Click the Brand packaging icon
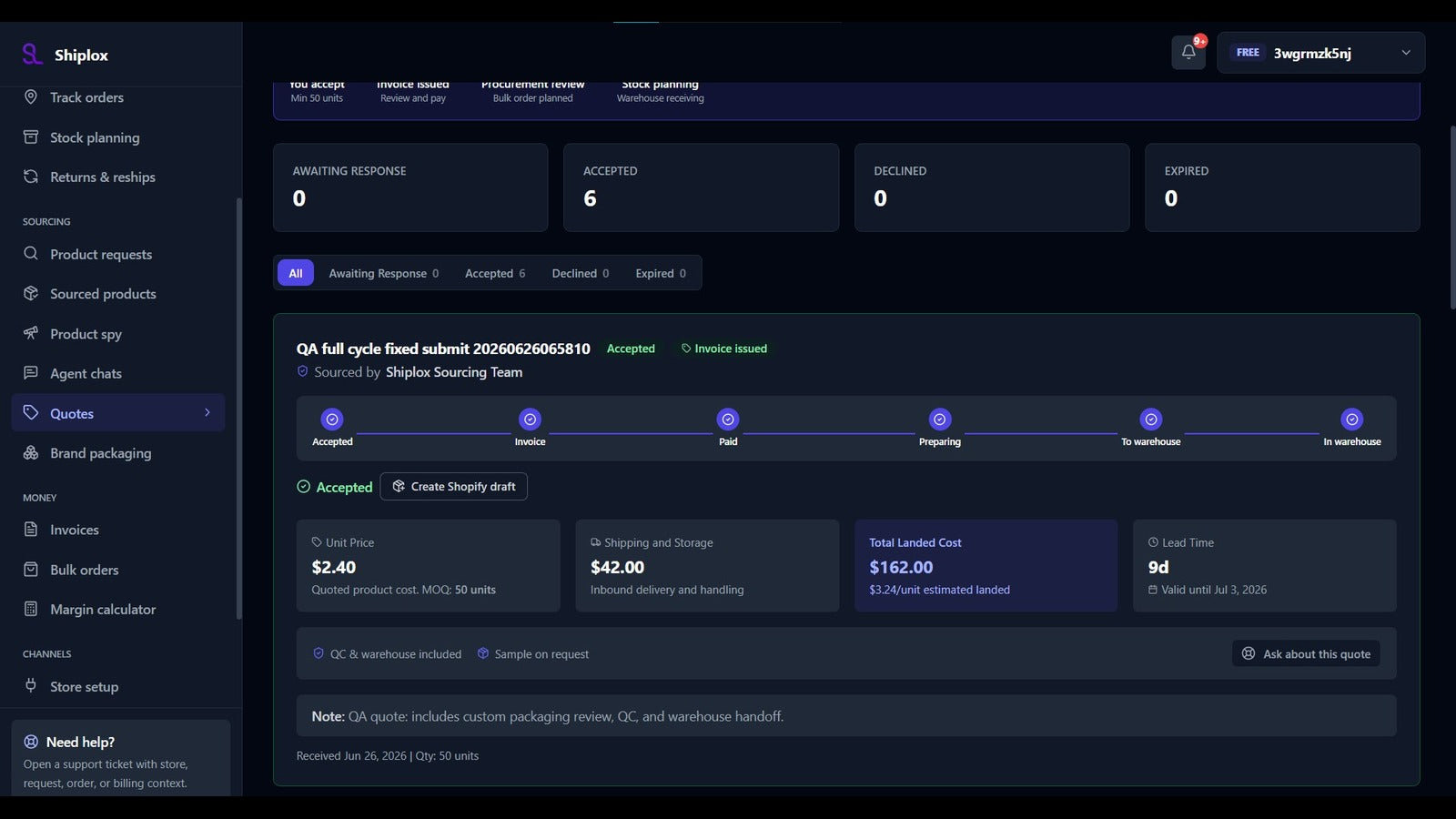Viewport: 1456px width, 819px height. point(31,452)
